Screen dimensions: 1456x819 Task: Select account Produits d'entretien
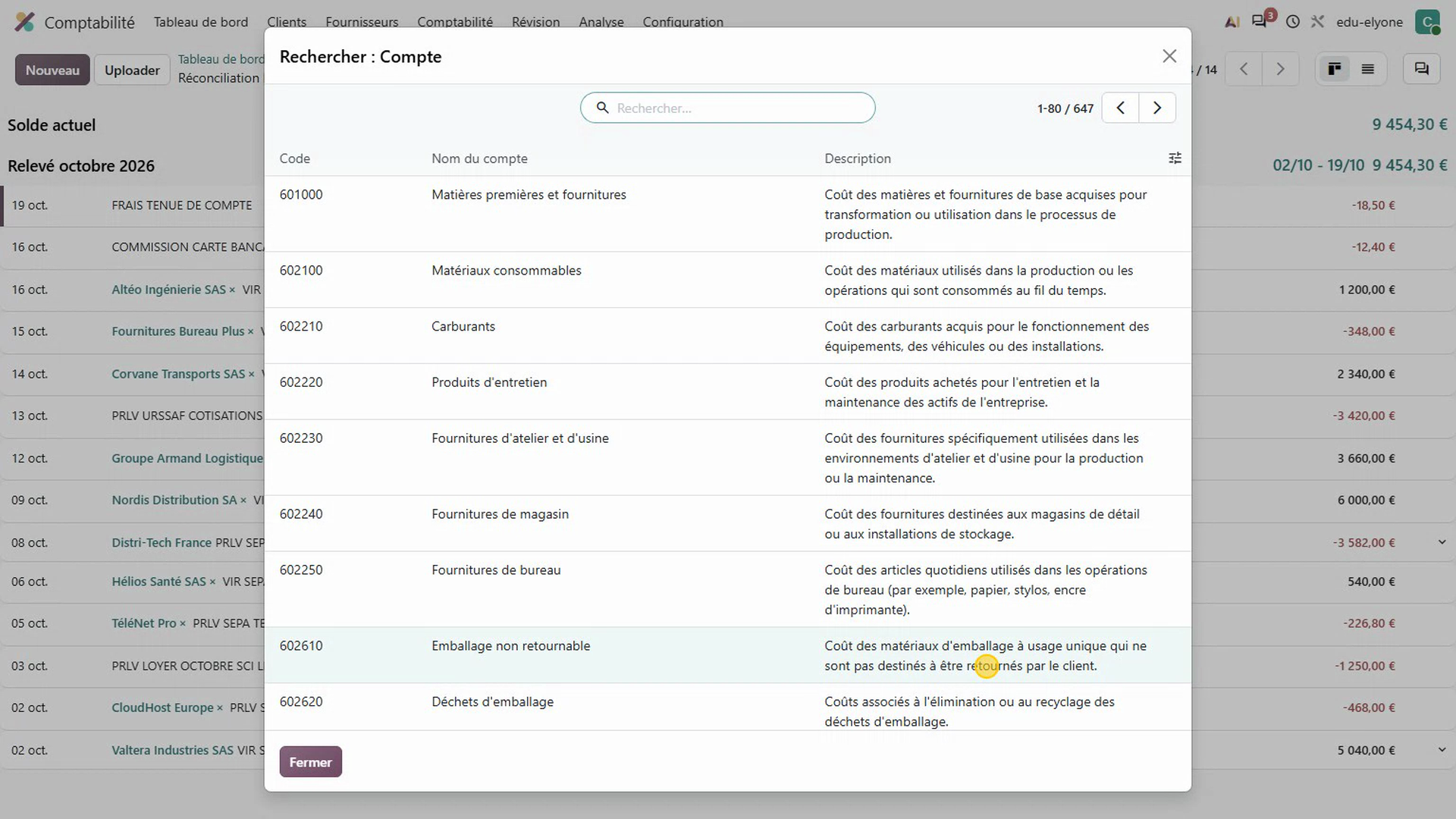tap(728, 392)
